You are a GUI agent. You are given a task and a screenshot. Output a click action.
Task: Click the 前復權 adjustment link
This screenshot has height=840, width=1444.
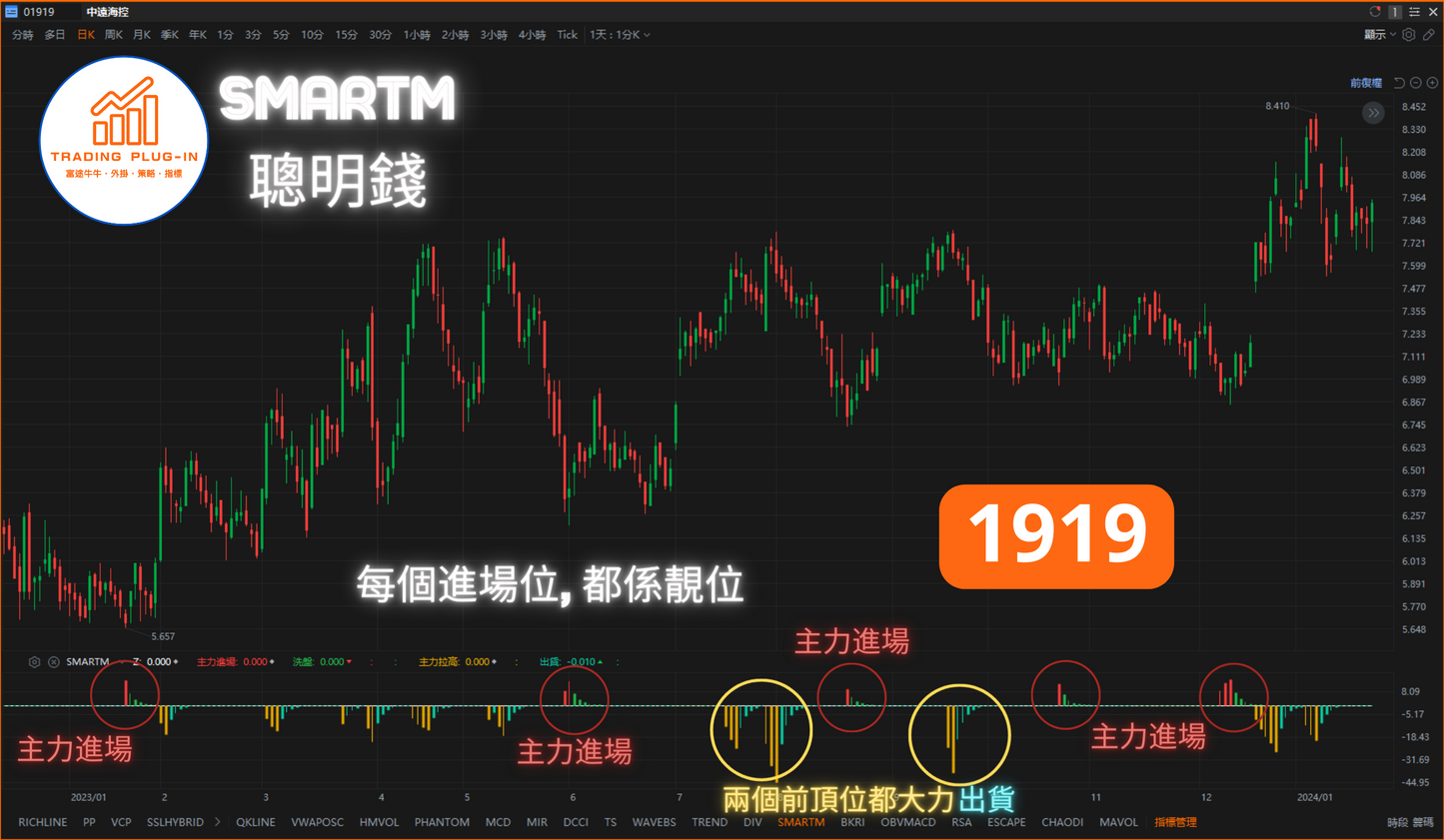(x=1365, y=83)
